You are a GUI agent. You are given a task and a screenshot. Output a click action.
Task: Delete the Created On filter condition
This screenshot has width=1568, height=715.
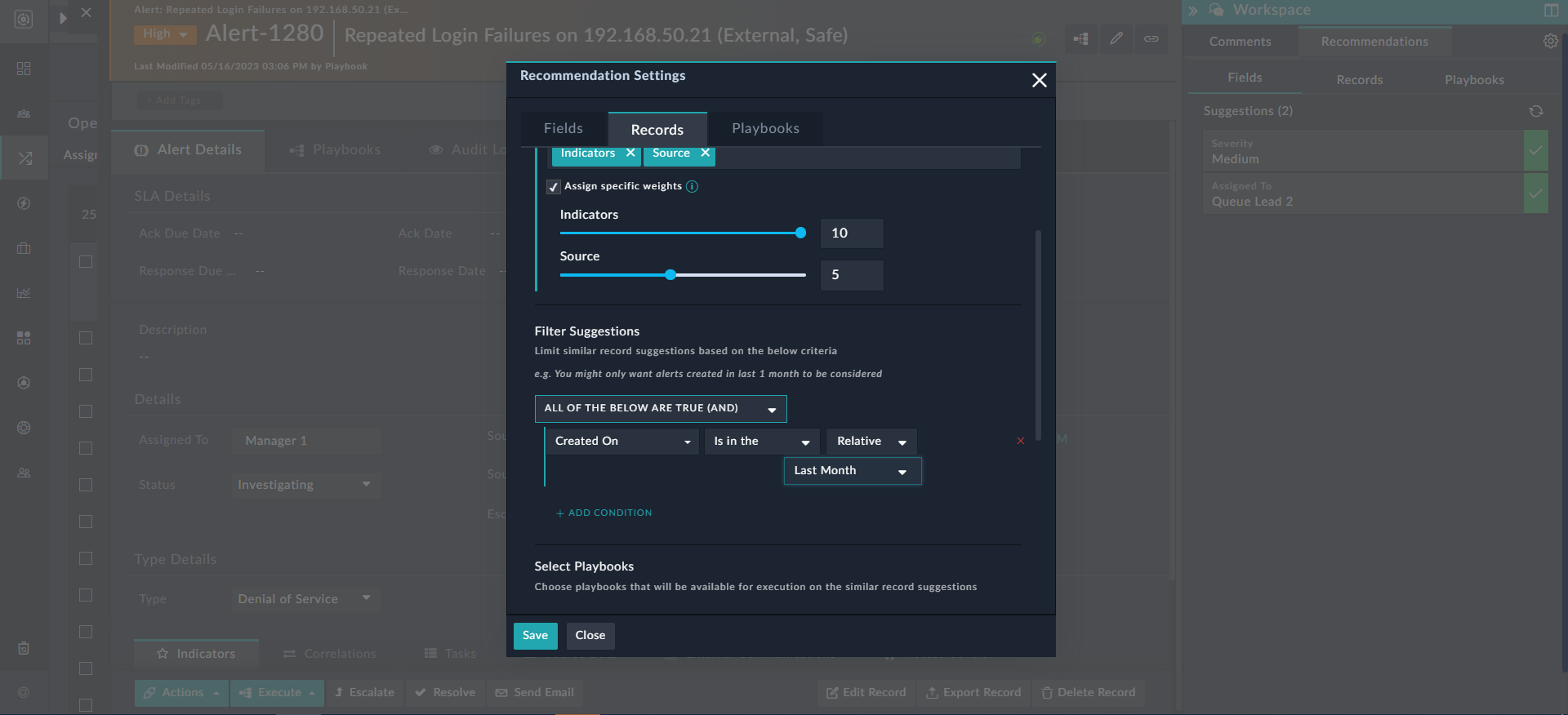click(1020, 441)
